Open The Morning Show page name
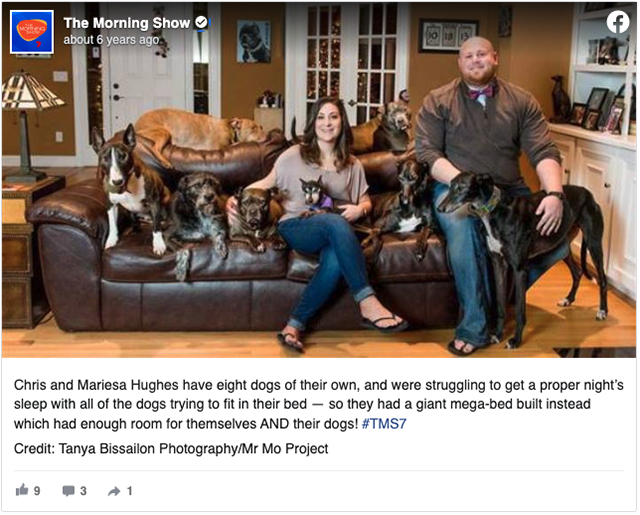The width and height of the screenshot is (640, 515). (x=127, y=23)
